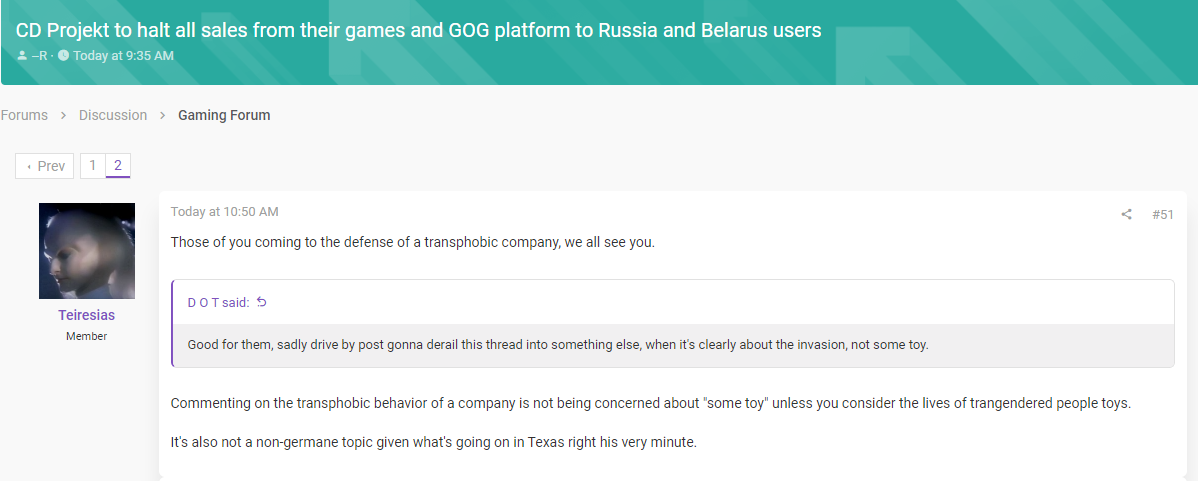Navigate to Discussion breadcrumb

pos(113,115)
